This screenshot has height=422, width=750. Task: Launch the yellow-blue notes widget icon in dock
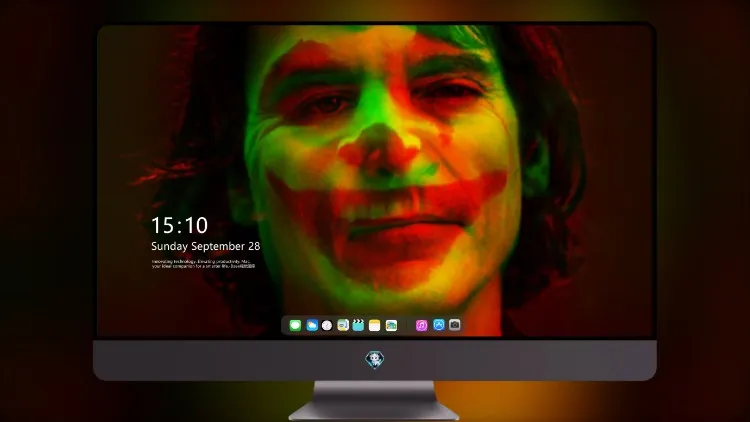[343, 325]
